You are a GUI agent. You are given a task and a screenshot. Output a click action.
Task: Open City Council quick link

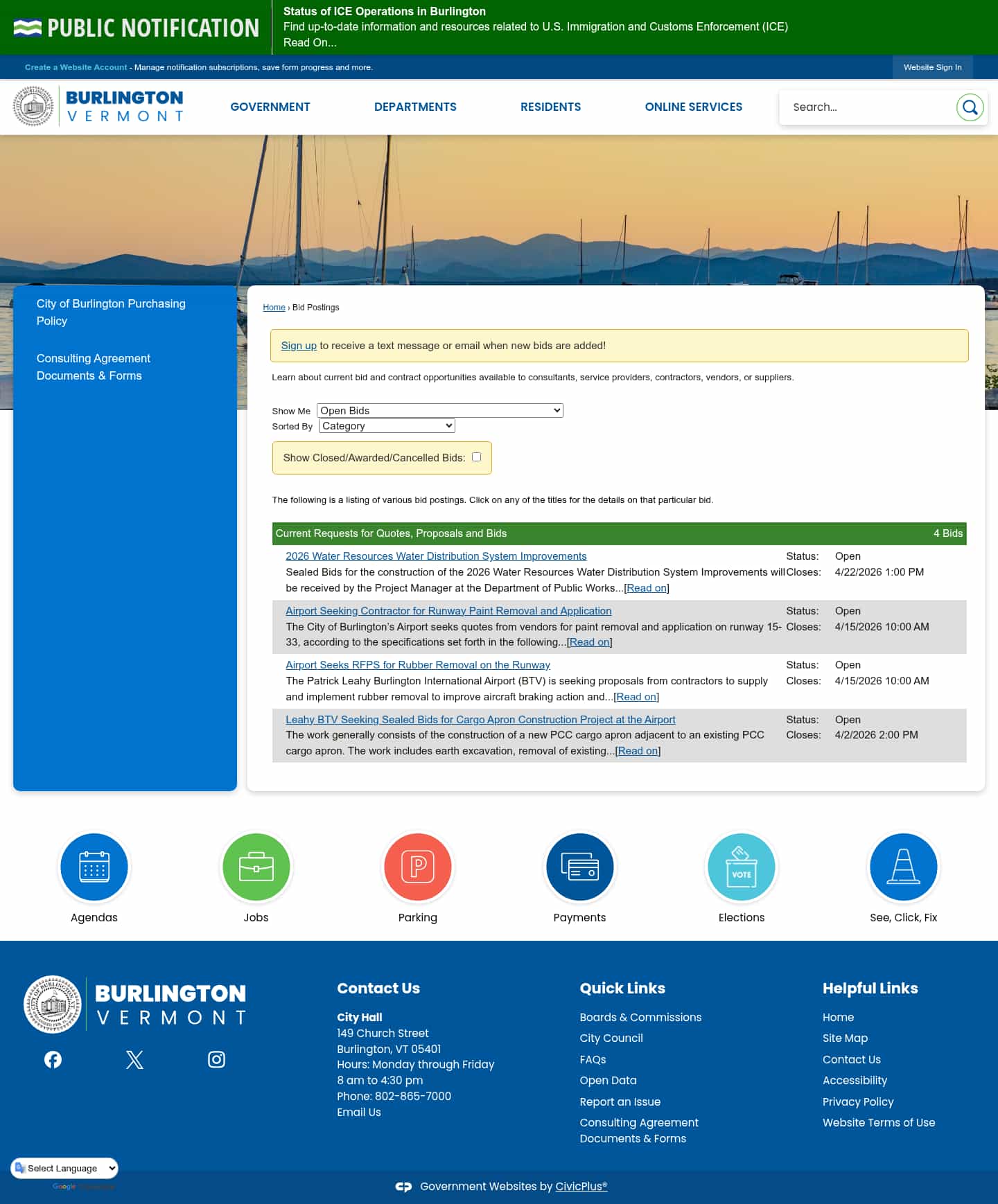[x=611, y=1038]
